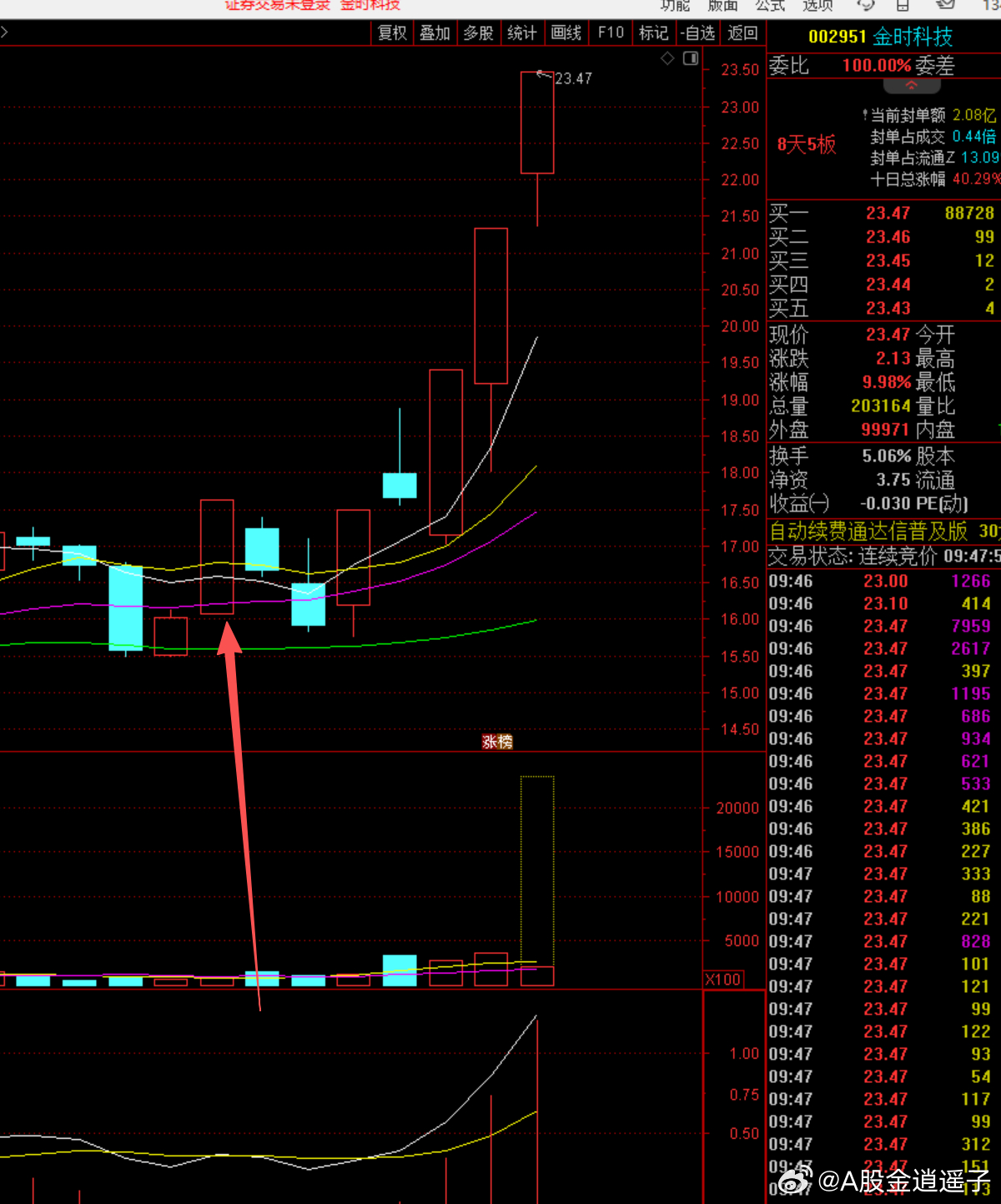Open the 叠加 overlay option
The height and width of the screenshot is (1204, 1001).
435,33
